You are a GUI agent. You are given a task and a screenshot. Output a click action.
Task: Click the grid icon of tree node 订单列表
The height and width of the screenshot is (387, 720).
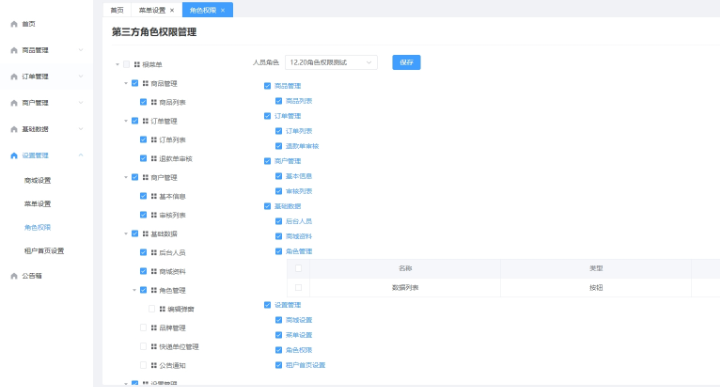point(154,140)
